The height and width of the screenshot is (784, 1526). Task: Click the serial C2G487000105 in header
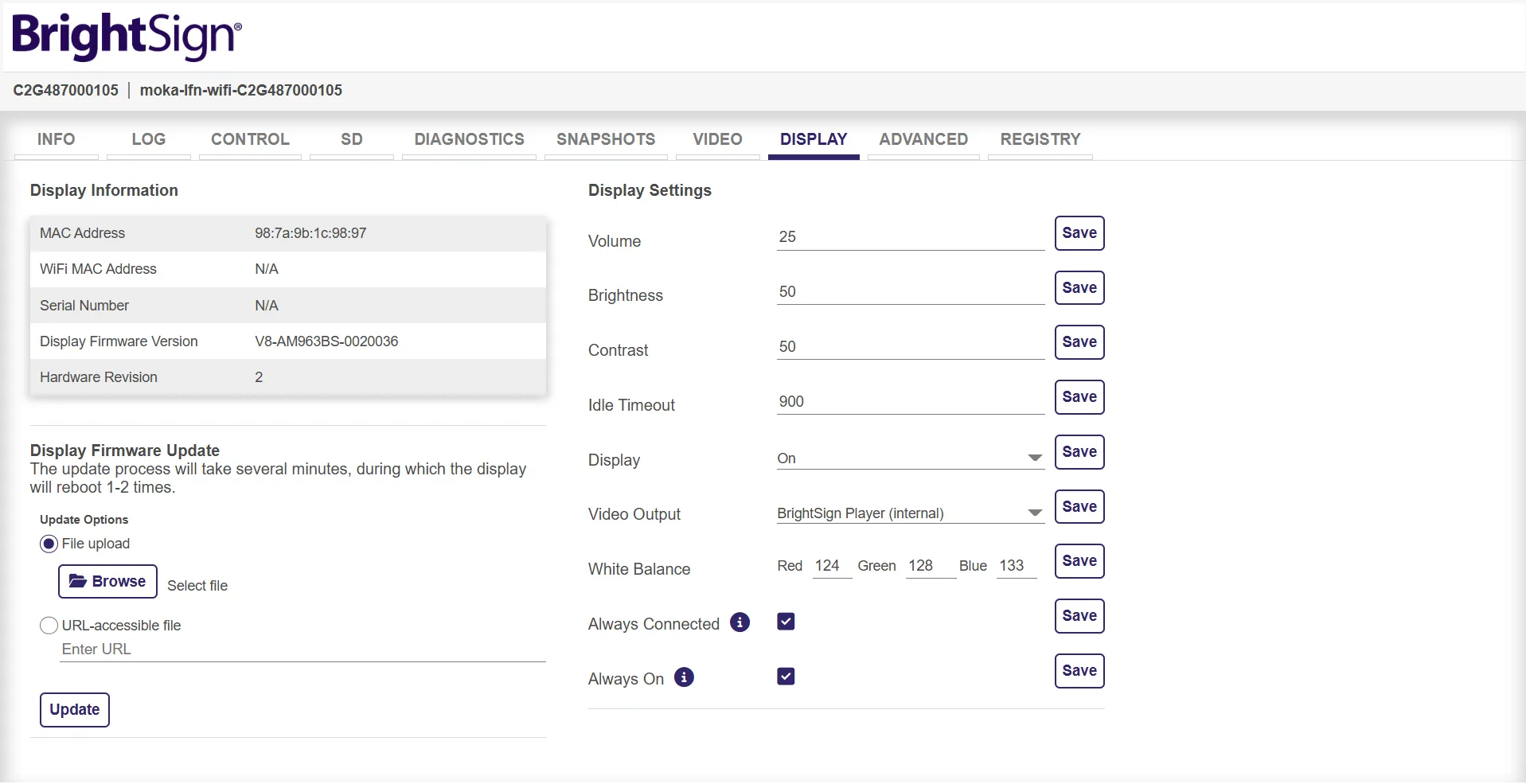[x=65, y=91]
